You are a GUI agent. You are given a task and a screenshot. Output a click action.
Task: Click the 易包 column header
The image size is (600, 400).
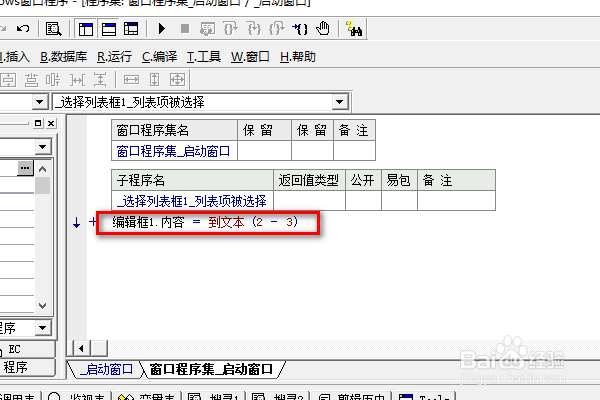(x=399, y=180)
